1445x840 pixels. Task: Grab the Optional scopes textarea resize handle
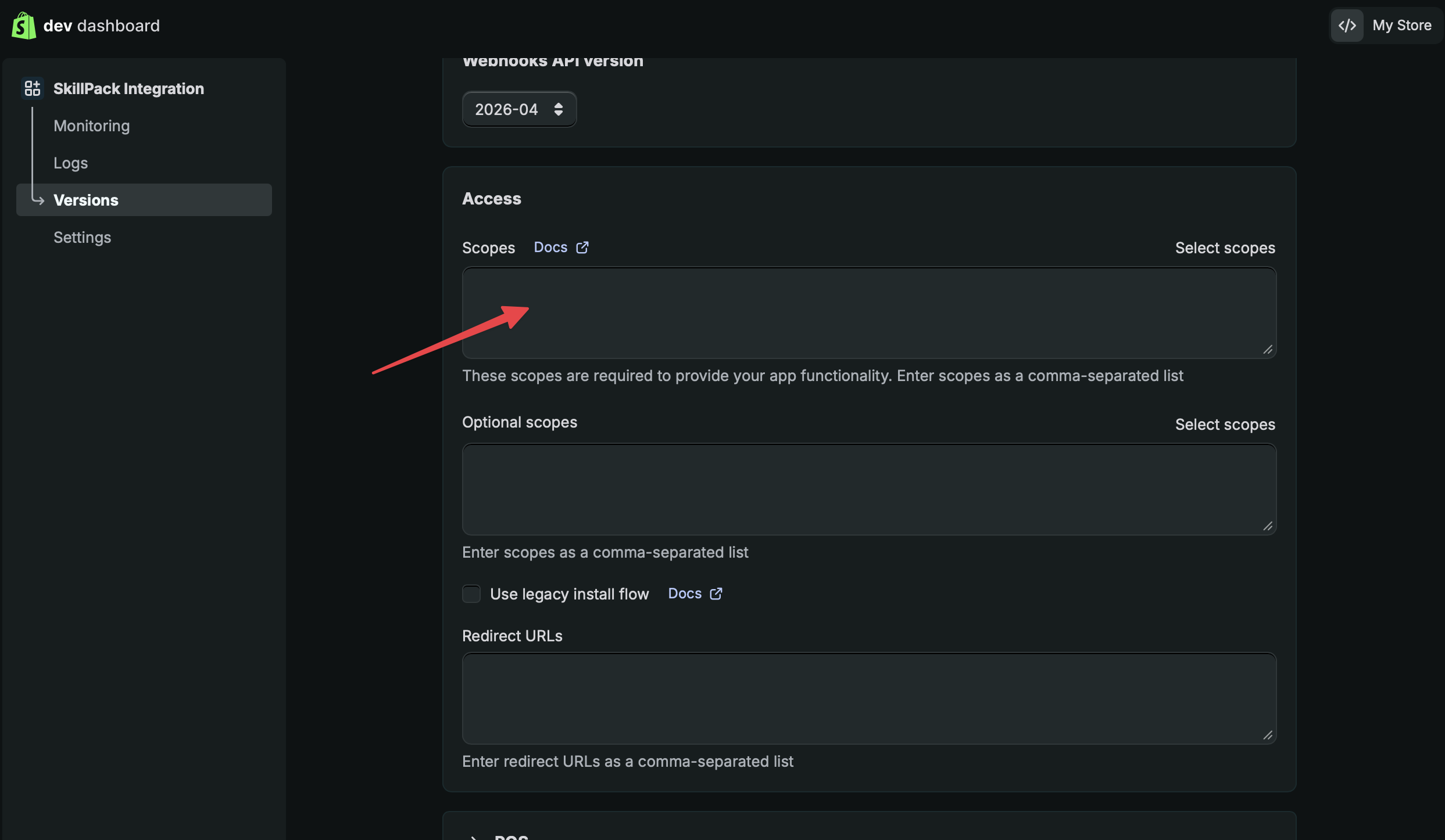1268,526
